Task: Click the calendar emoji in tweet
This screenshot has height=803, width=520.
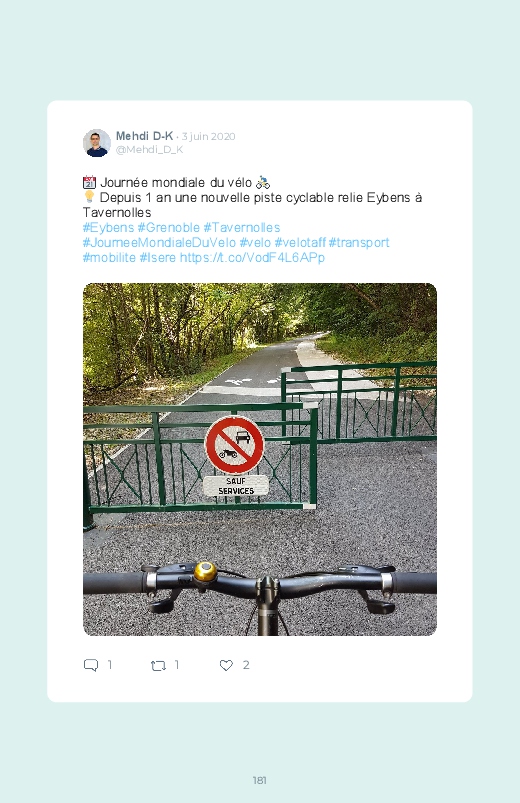Action: pos(89,182)
